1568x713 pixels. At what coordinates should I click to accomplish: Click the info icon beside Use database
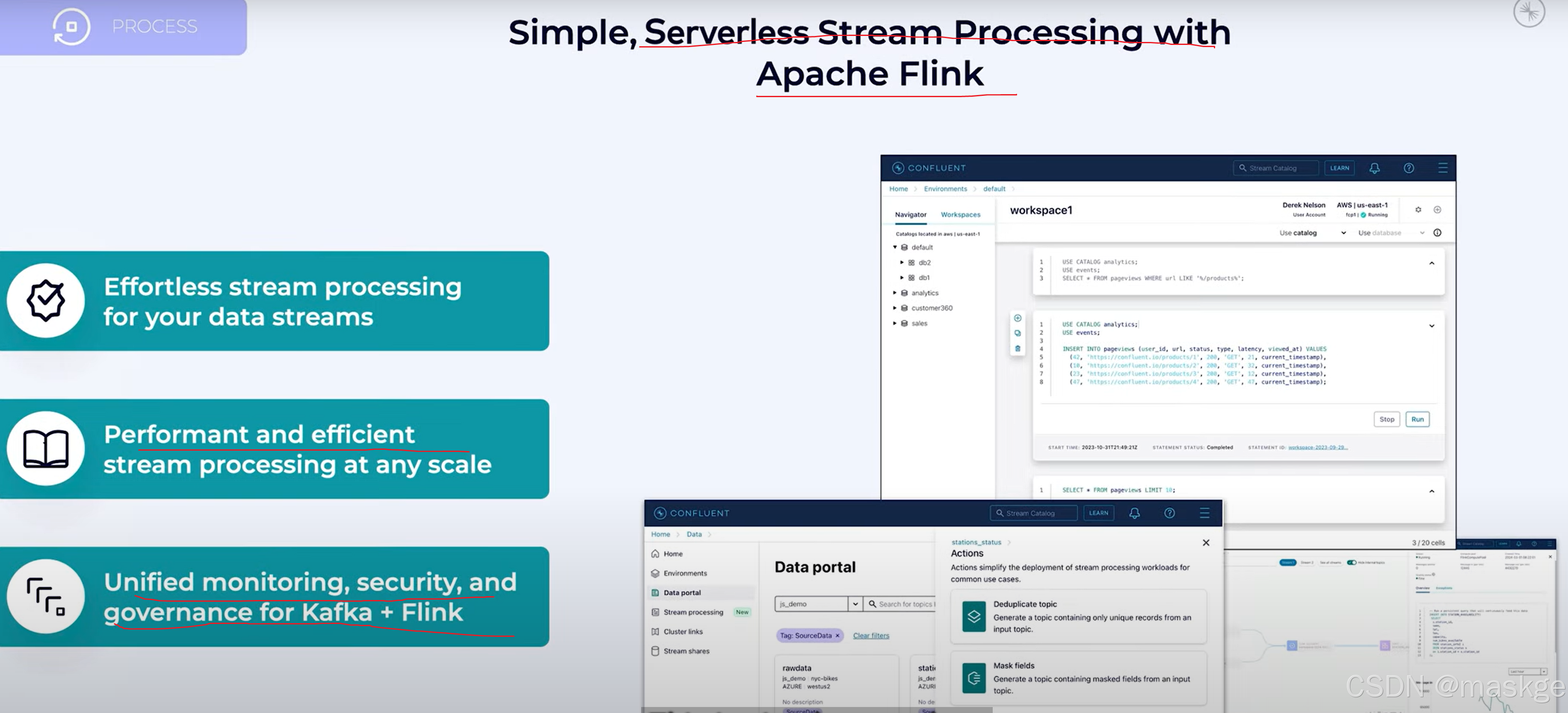[x=1437, y=232]
